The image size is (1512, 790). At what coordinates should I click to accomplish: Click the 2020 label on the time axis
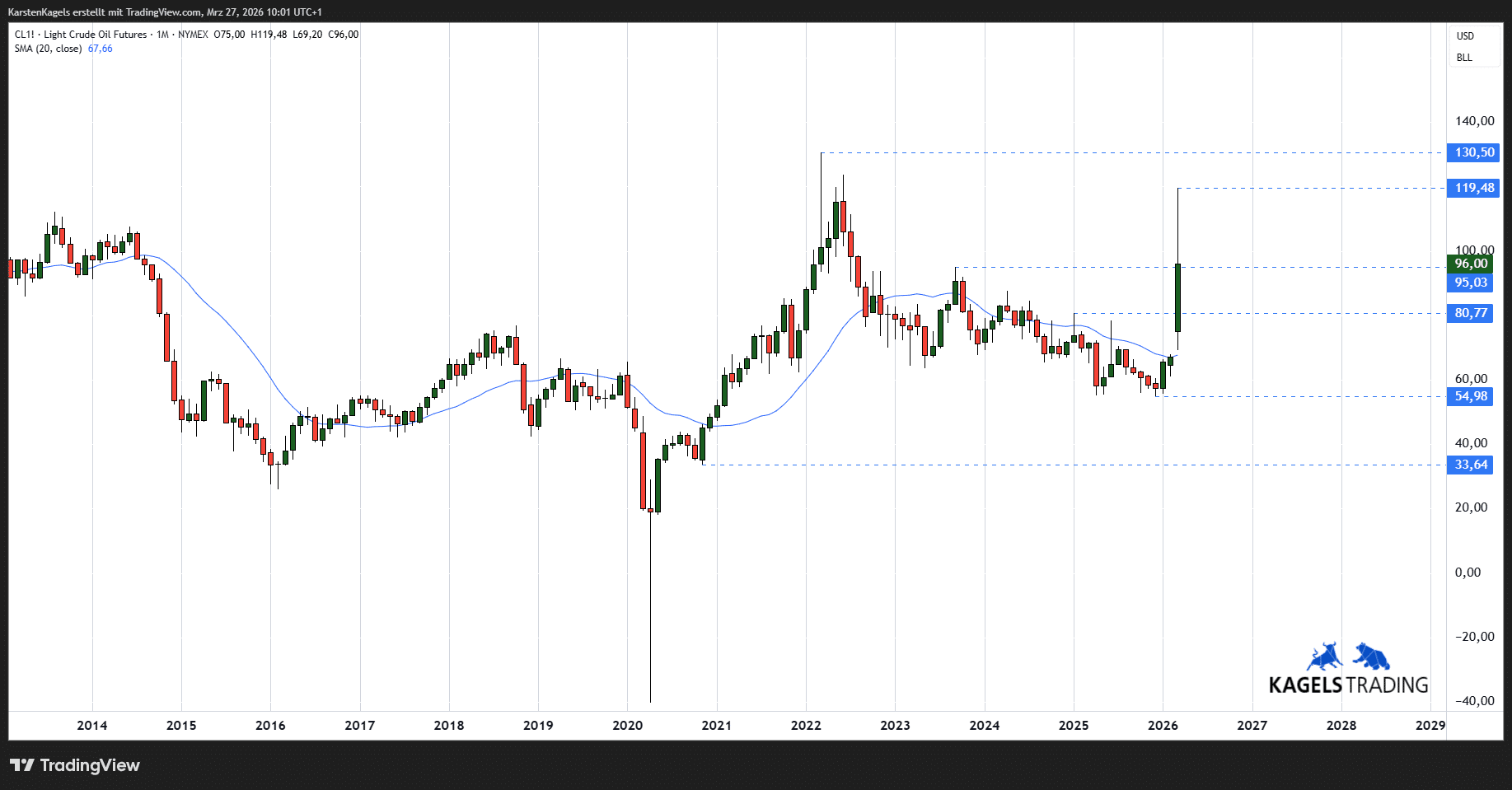(x=627, y=726)
